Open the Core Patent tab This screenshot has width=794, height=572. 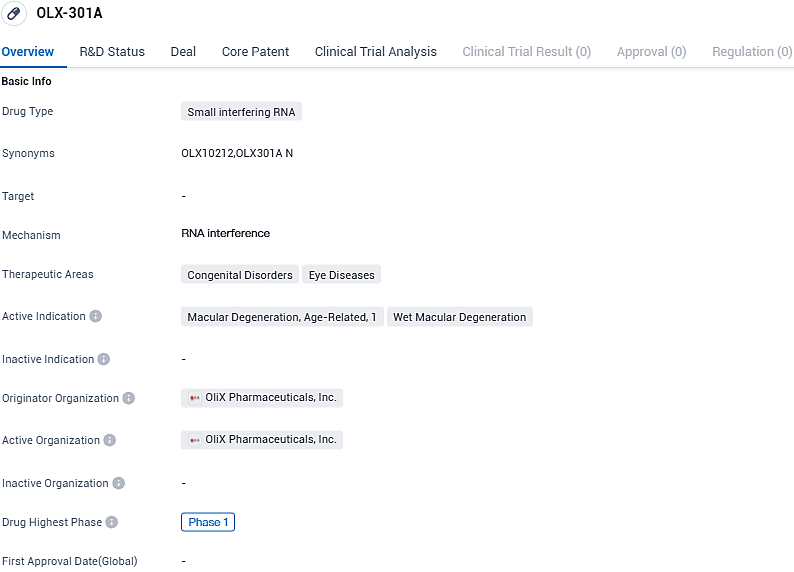pos(255,52)
